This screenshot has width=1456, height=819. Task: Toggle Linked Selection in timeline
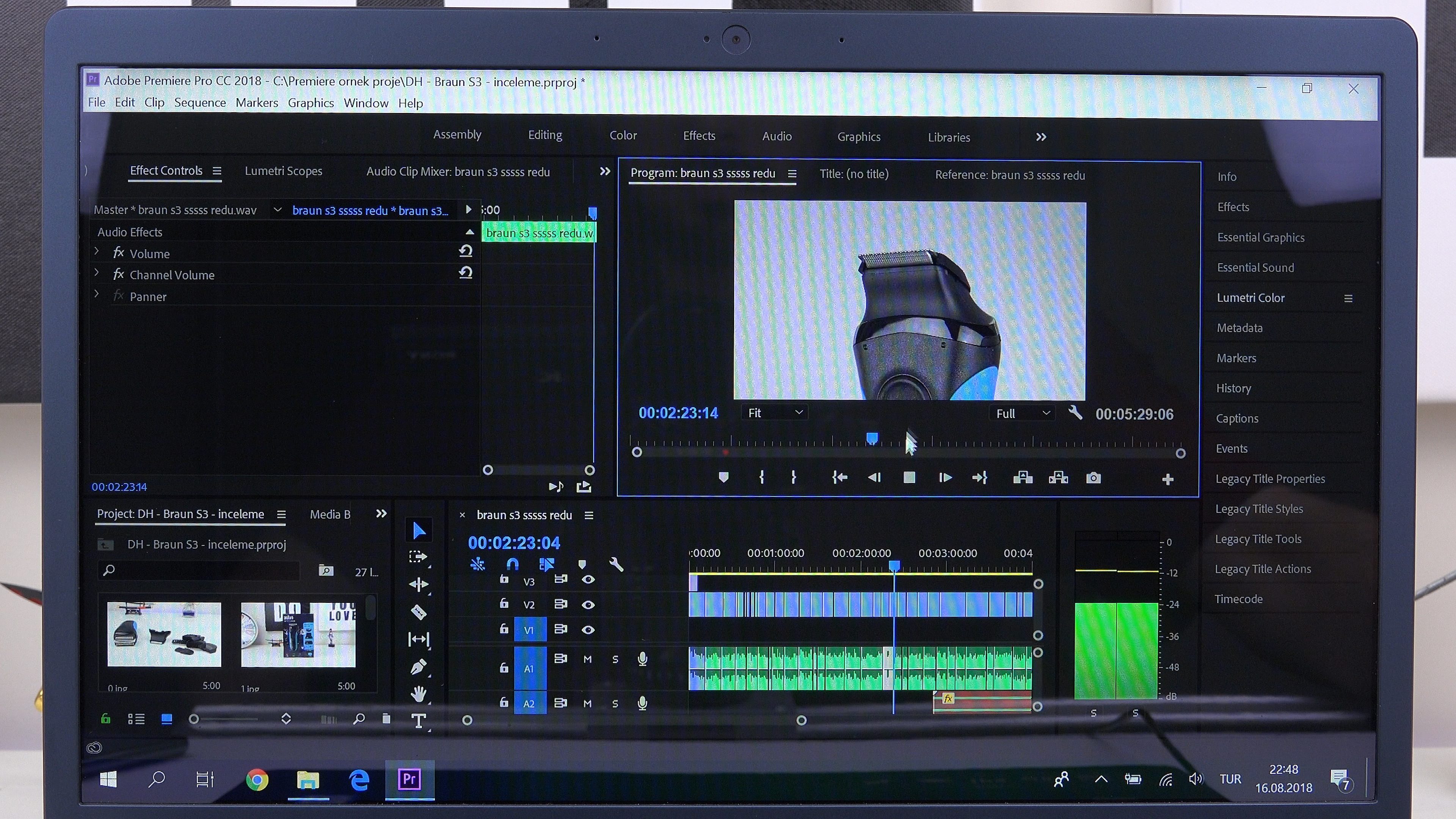click(x=546, y=564)
